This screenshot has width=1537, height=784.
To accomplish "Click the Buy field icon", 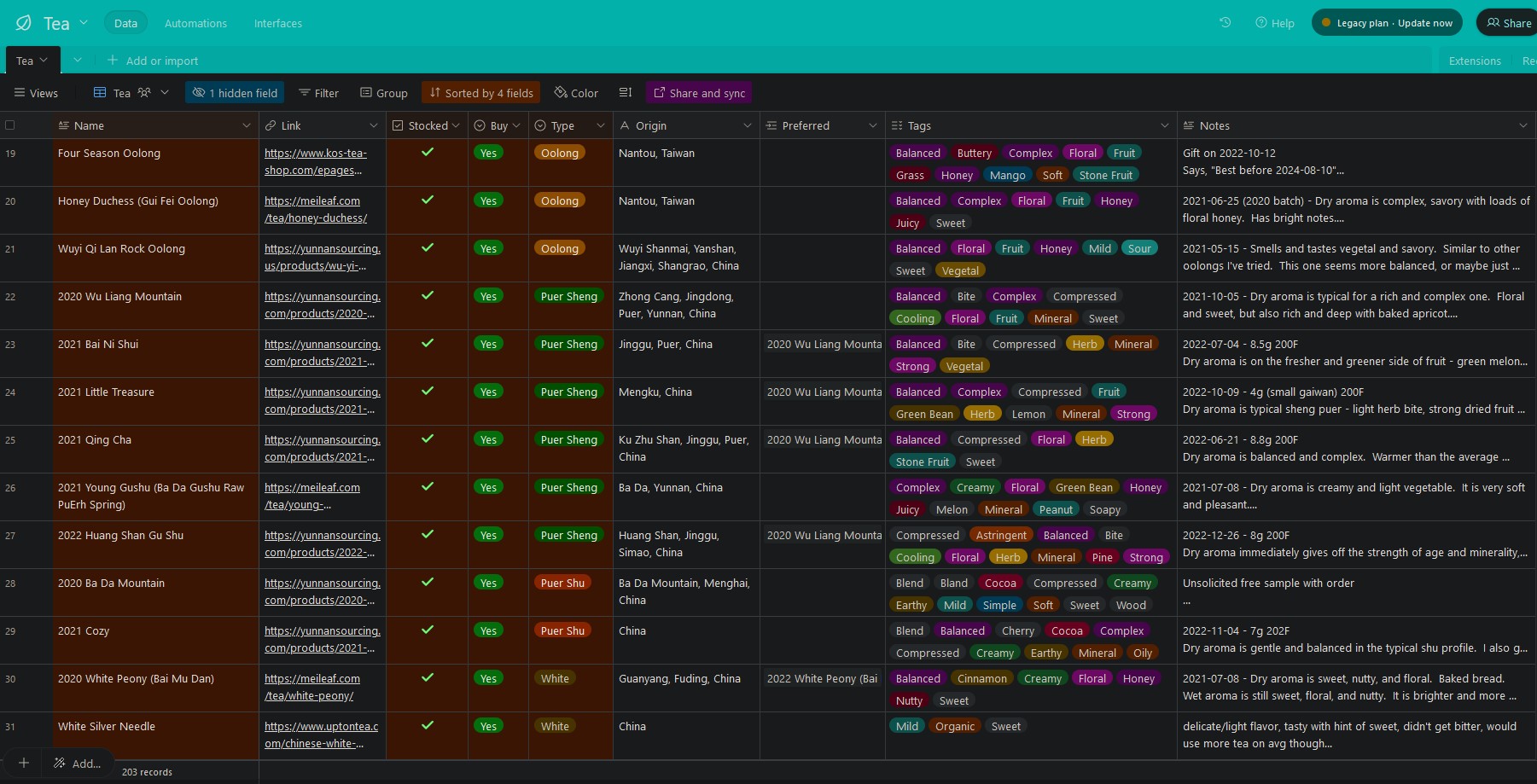I will pos(480,125).
